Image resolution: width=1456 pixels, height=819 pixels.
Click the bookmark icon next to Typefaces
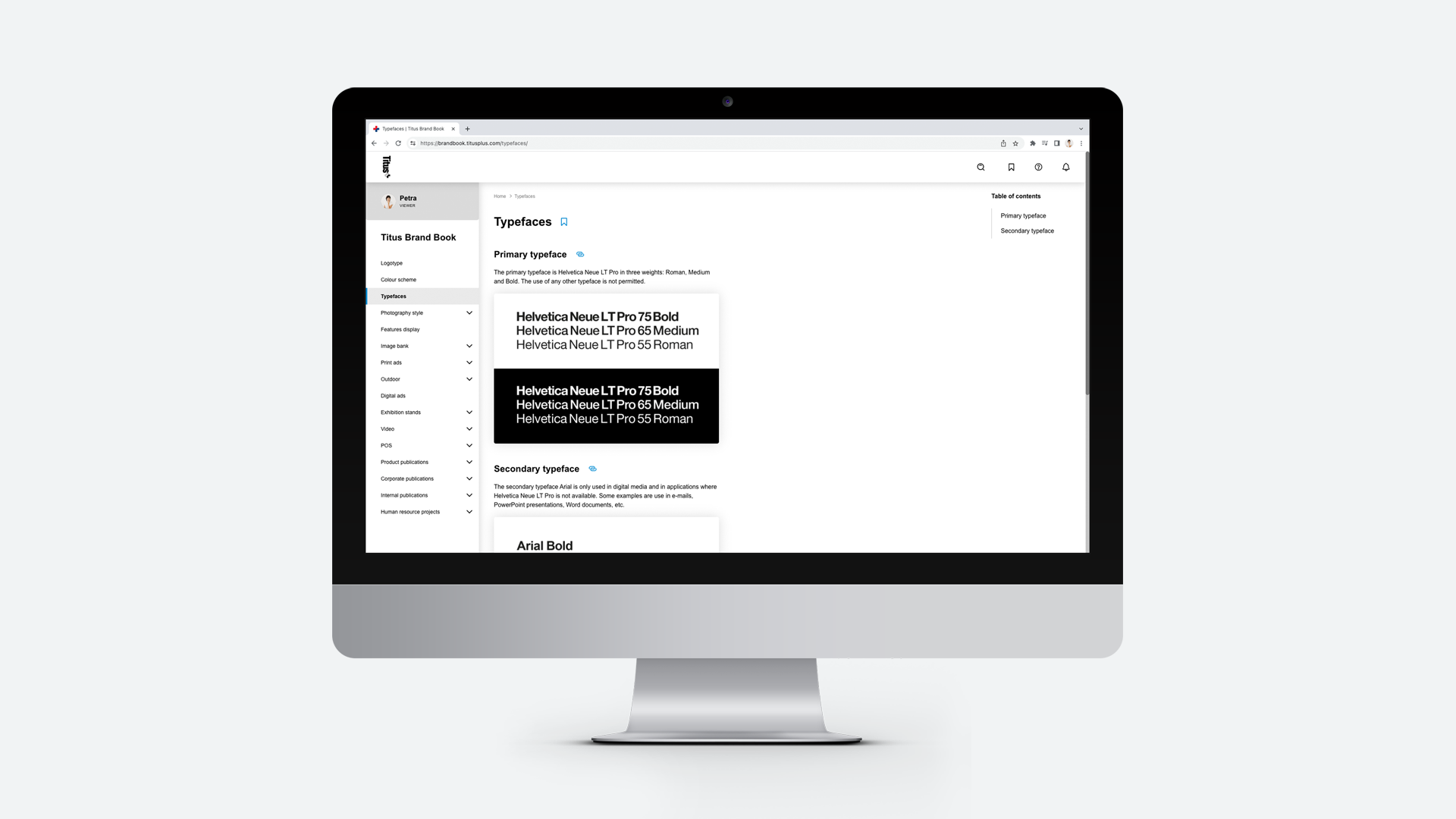coord(564,221)
